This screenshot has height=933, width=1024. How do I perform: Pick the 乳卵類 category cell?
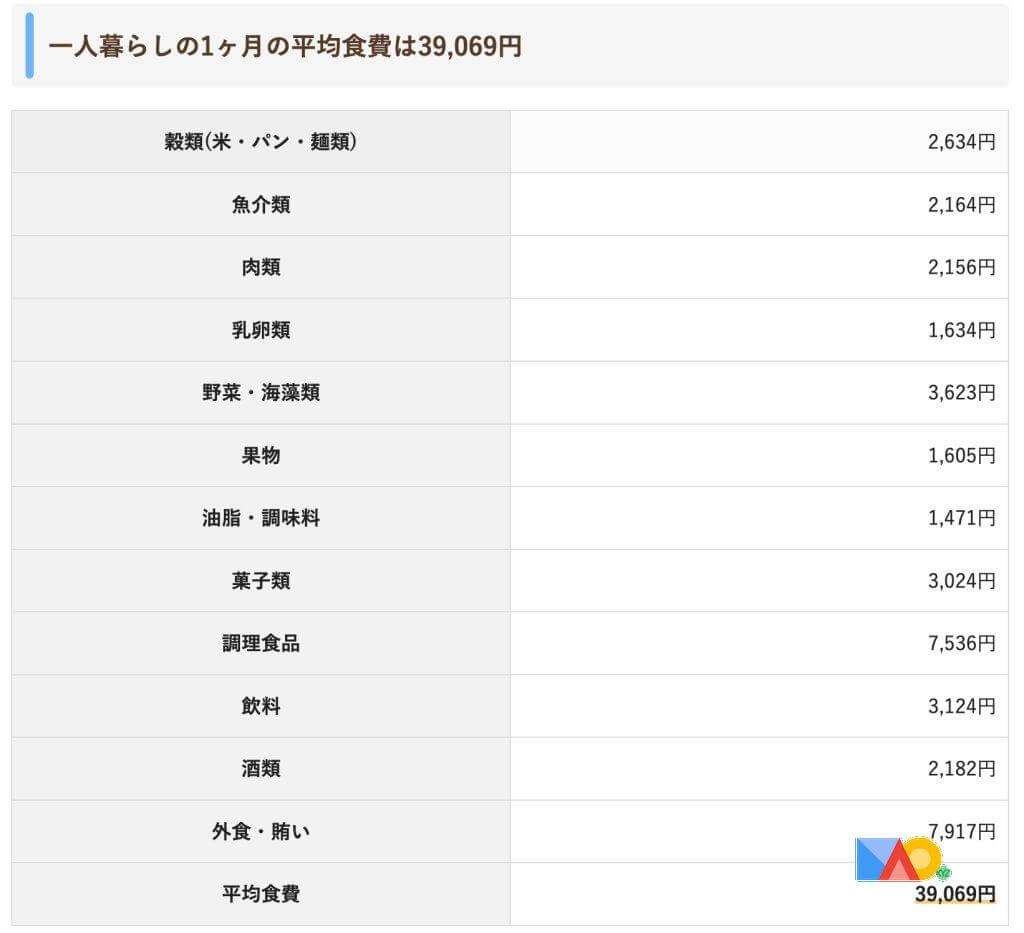[x=261, y=330]
